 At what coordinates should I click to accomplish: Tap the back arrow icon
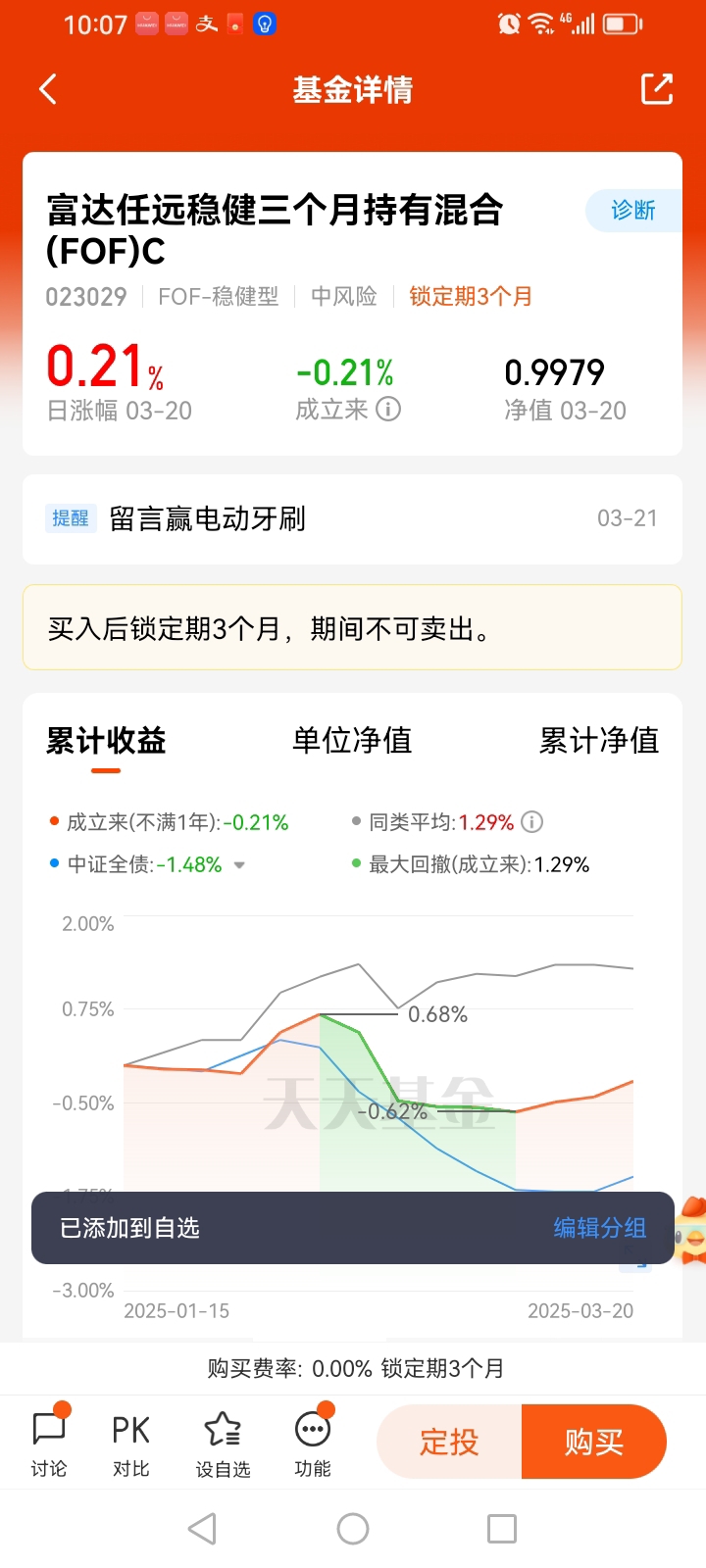tap(48, 89)
